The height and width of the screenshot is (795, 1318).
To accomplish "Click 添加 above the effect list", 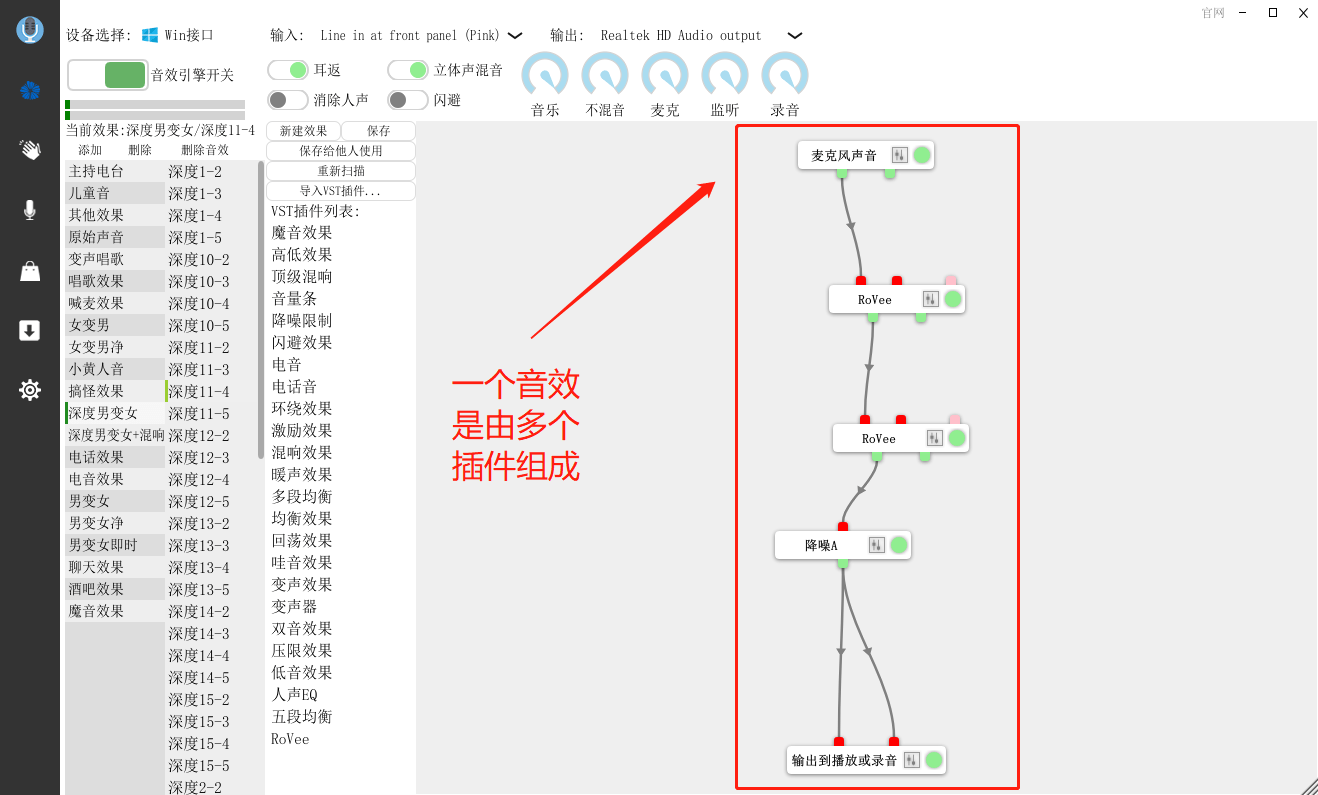I will 90,150.
